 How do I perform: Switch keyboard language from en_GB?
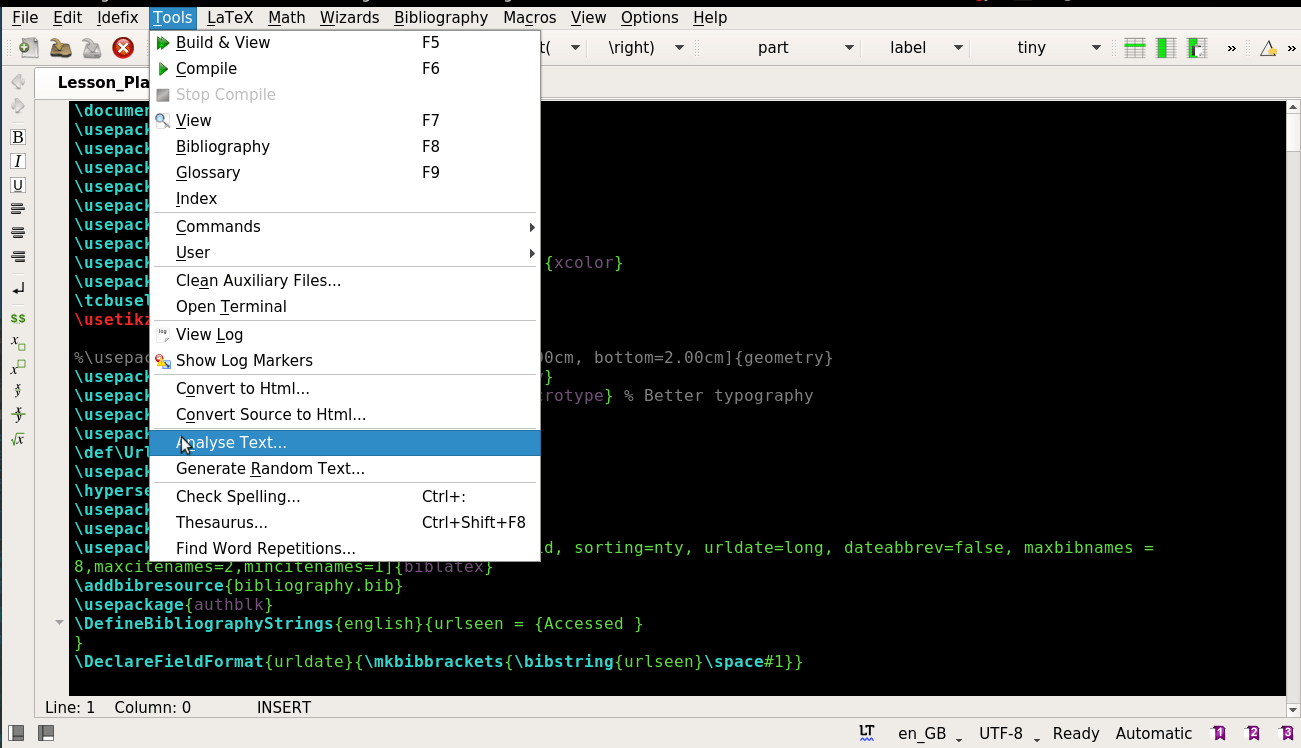coord(921,733)
